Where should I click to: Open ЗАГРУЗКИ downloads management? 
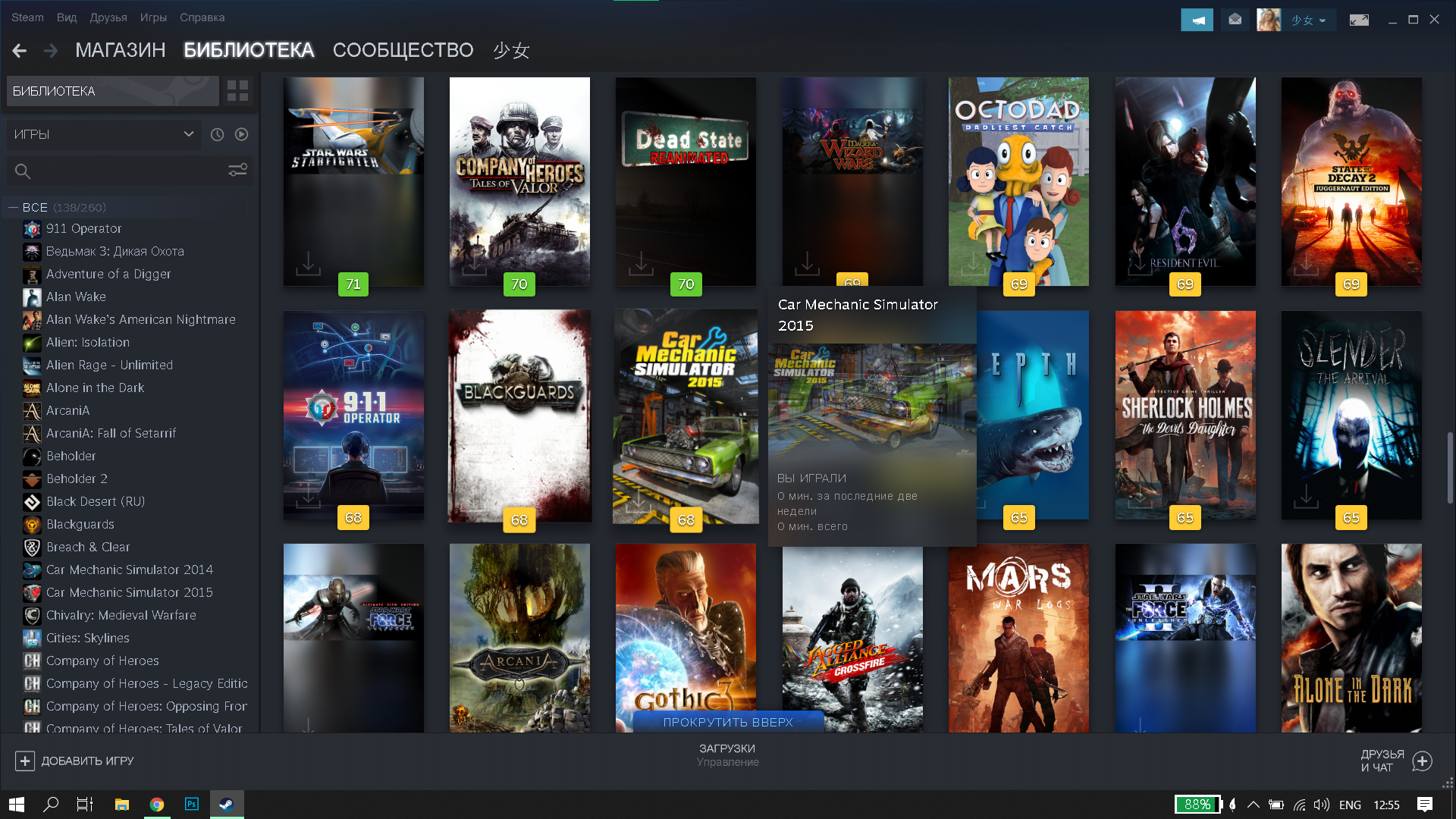click(727, 755)
